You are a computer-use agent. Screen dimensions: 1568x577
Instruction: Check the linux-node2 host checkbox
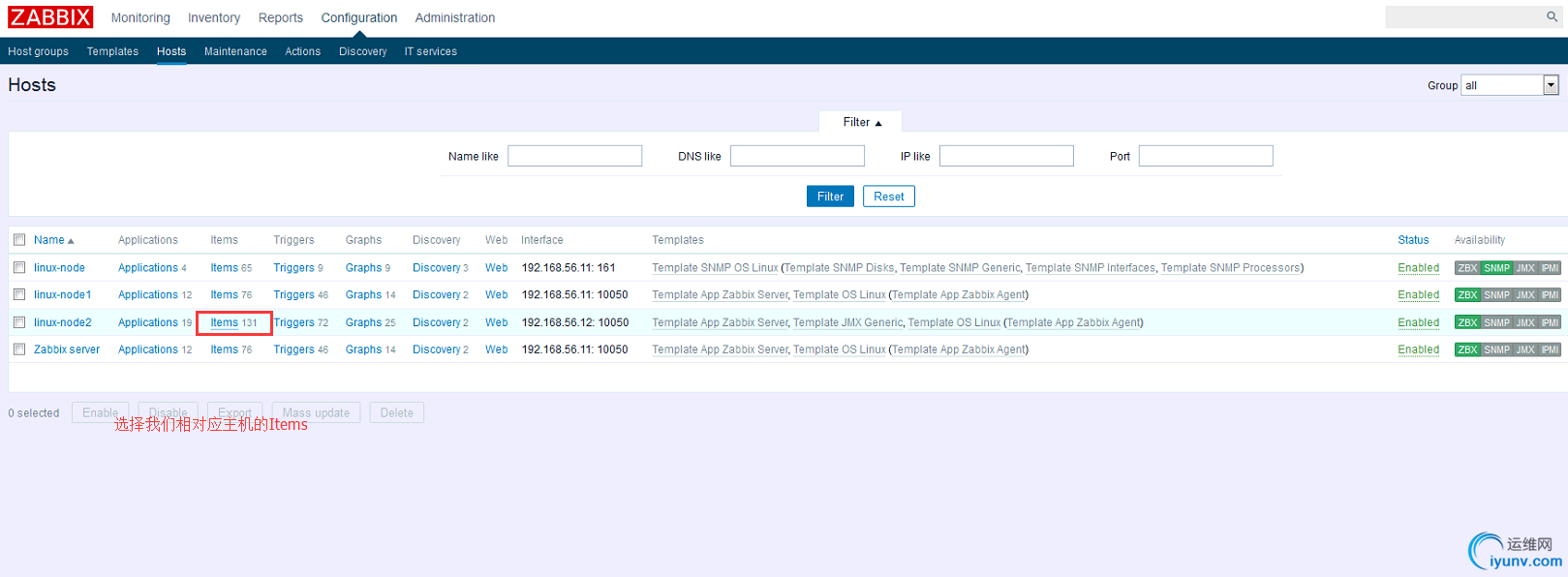(x=19, y=322)
